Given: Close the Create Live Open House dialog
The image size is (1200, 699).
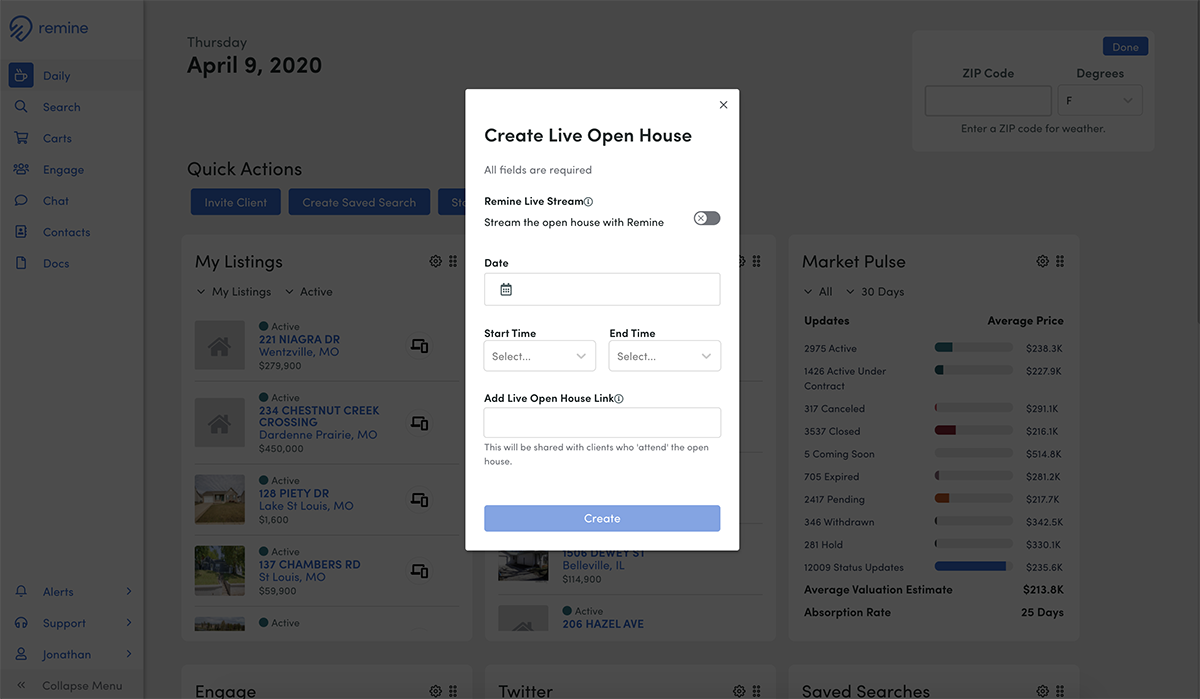Looking at the screenshot, I should pos(724,105).
